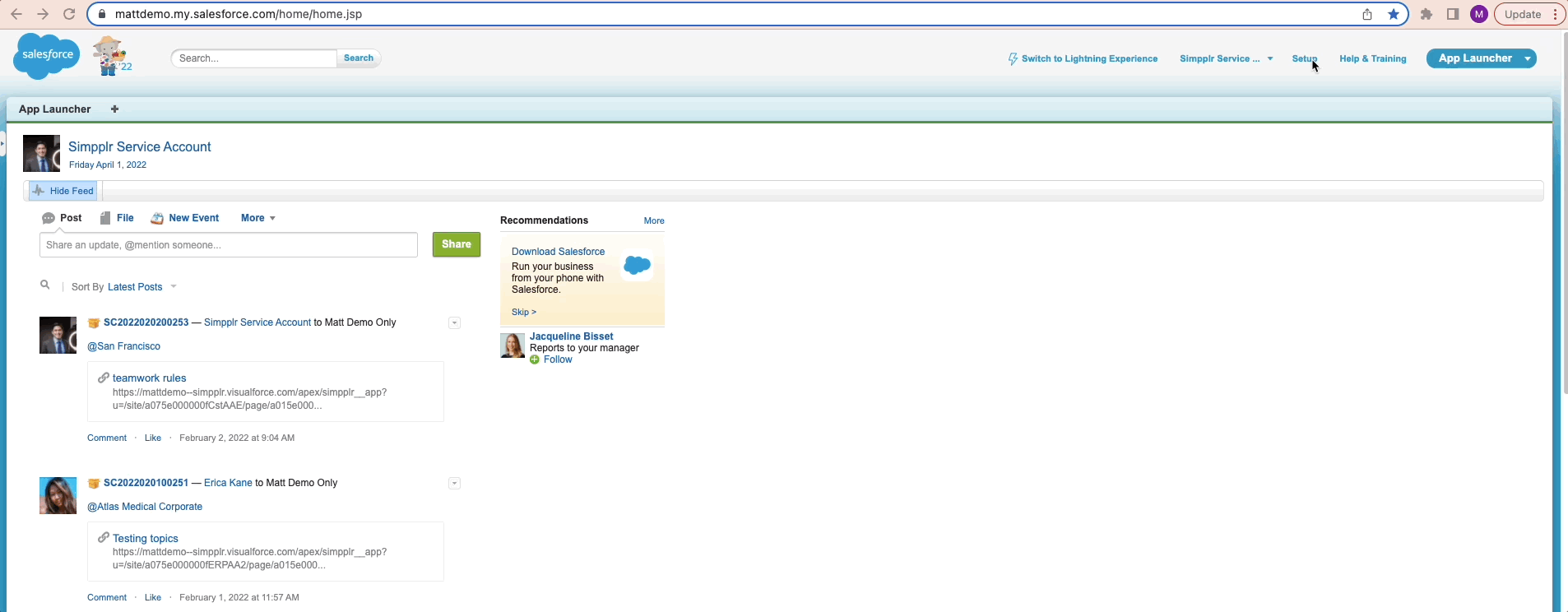Viewport: 1568px width, 612px height.
Task: Open the Setup link
Action: click(x=1303, y=58)
